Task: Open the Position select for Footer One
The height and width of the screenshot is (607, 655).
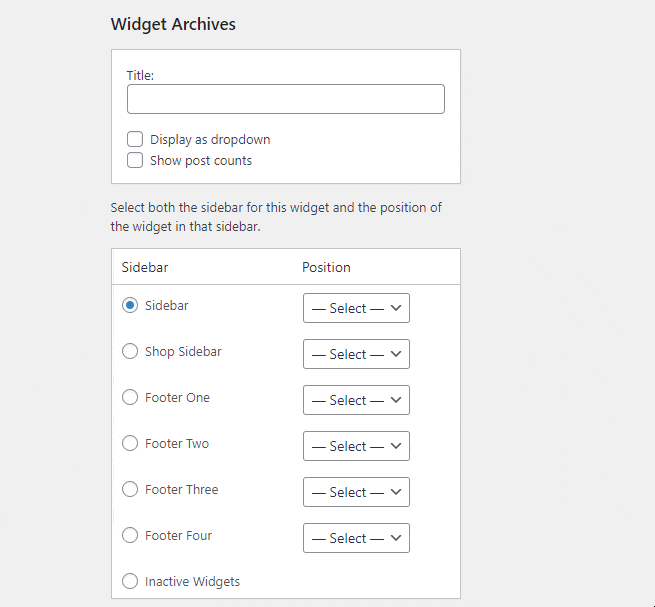Action: click(x=356, y=400)
